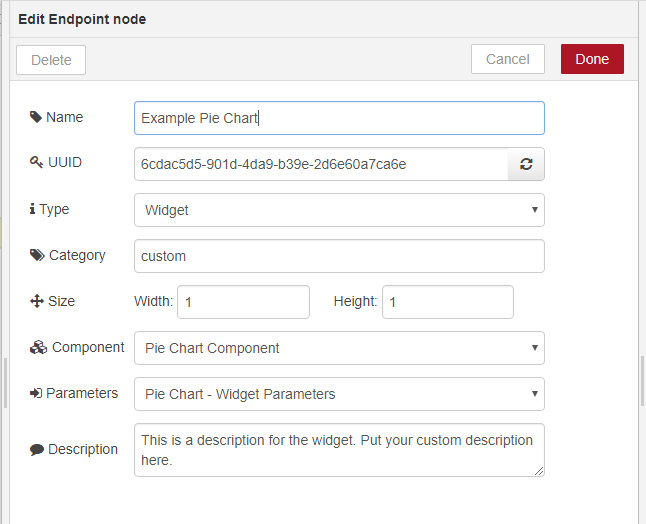This screenshot has height=524, width=646.
Task: Cancel editing the Endpoint node
Action: pos(508,59)
